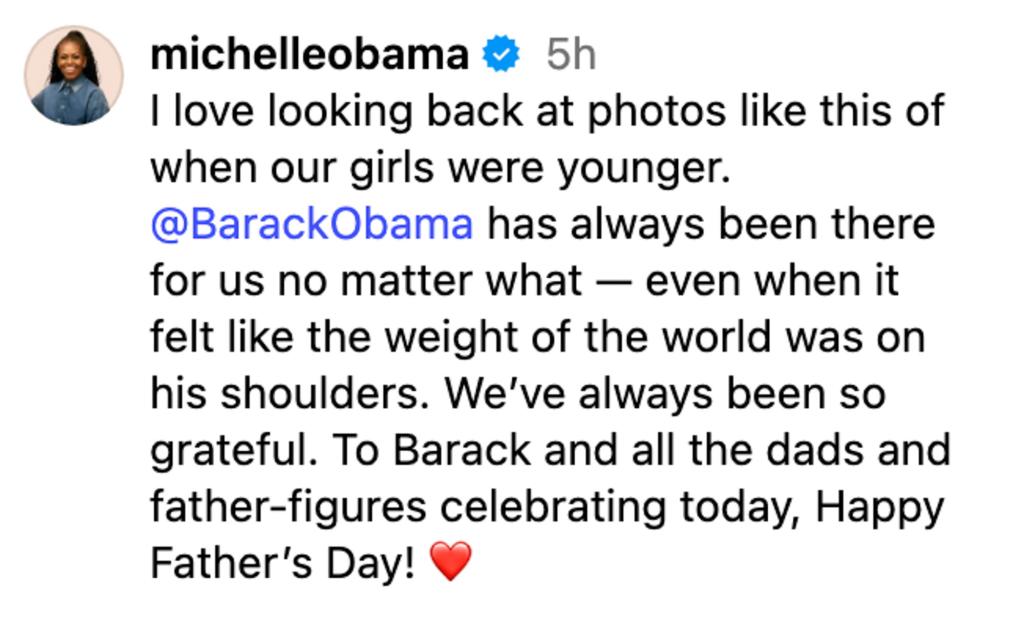Click the word "photos" in first line
The height and width of the screenshot is (644, 1024).
[x=656, y=112]
